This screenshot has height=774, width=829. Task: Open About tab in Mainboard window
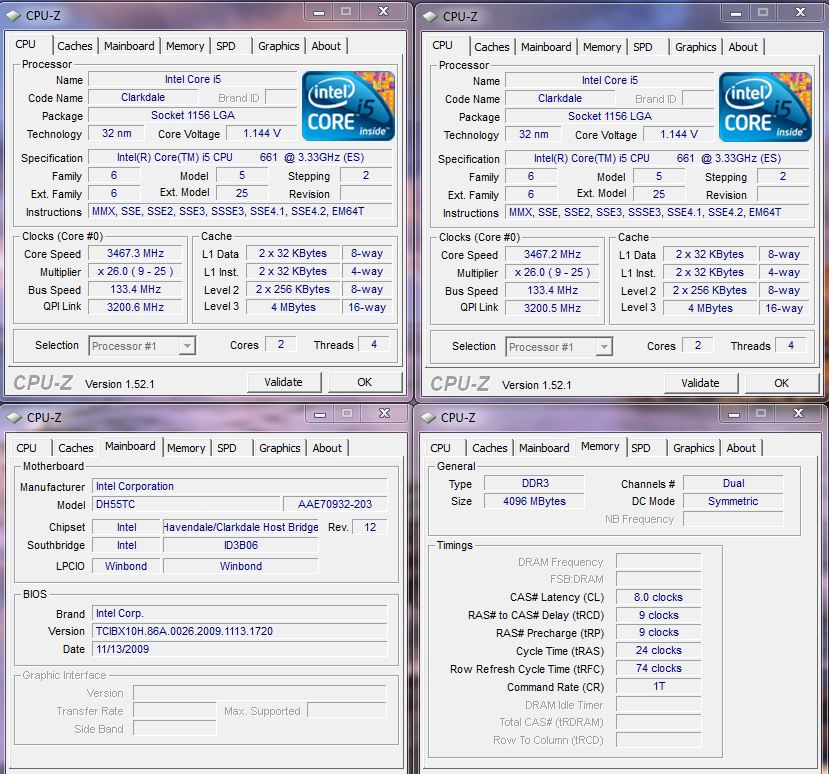pos(327,448)
